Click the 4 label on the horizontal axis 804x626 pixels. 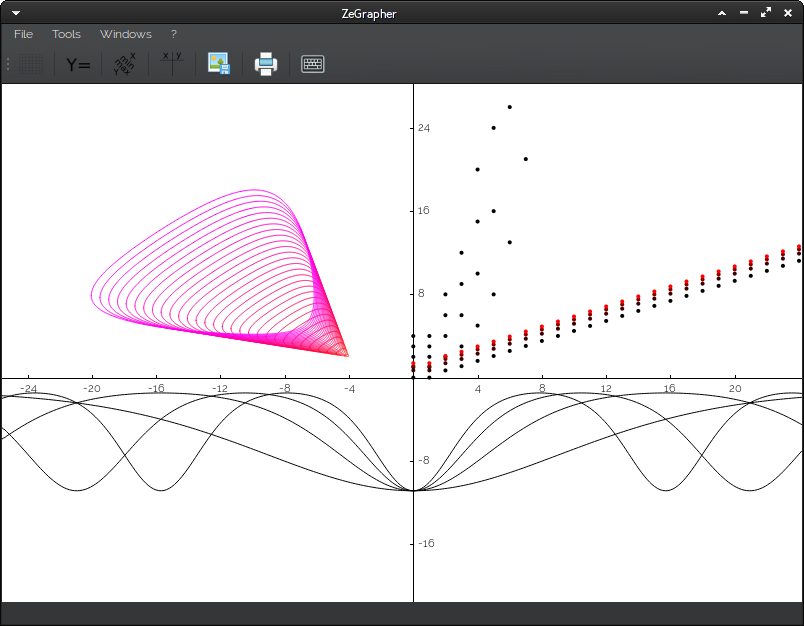click(x=478, y=389)
